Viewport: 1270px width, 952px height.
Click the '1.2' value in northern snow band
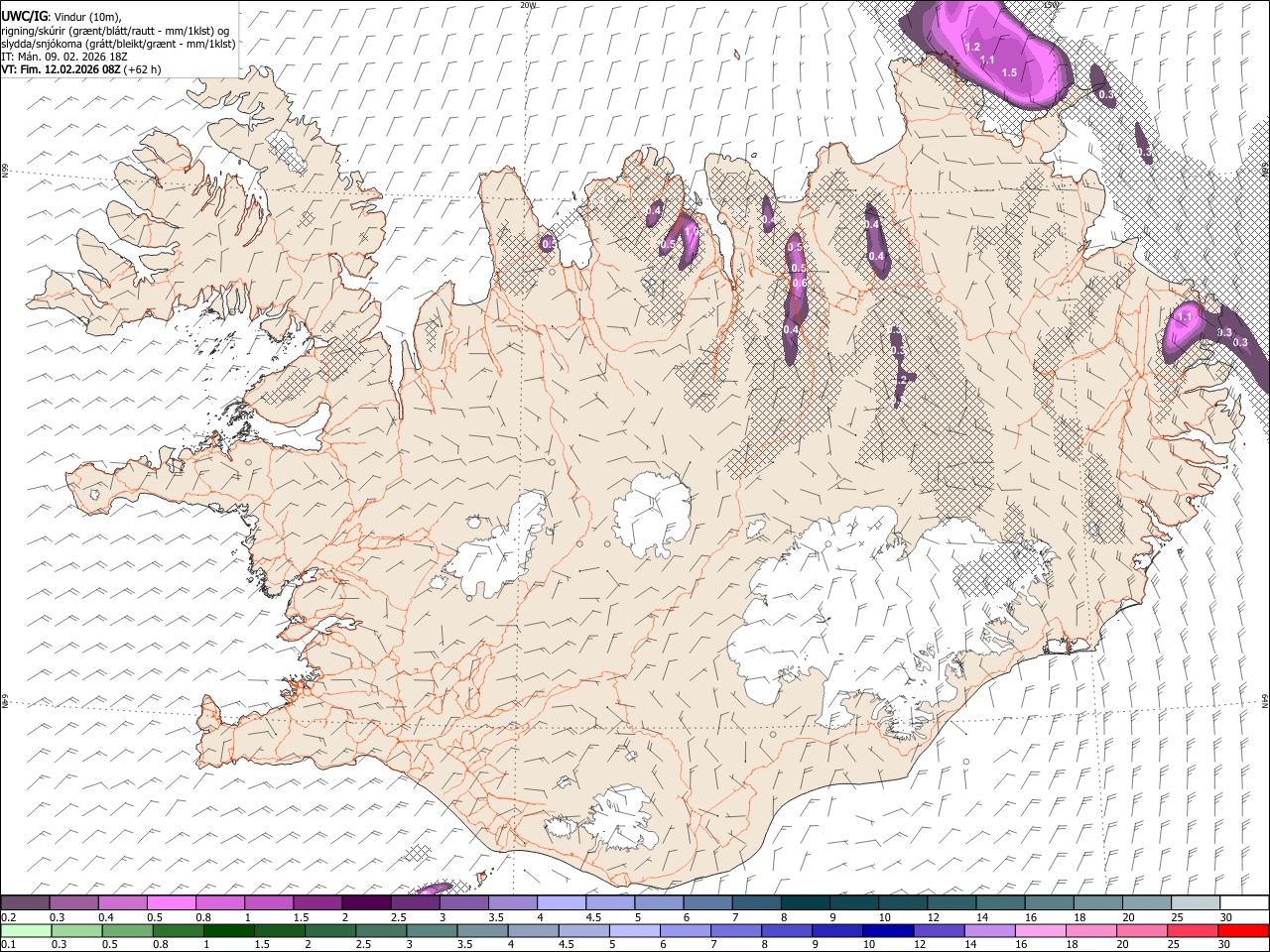972,48
